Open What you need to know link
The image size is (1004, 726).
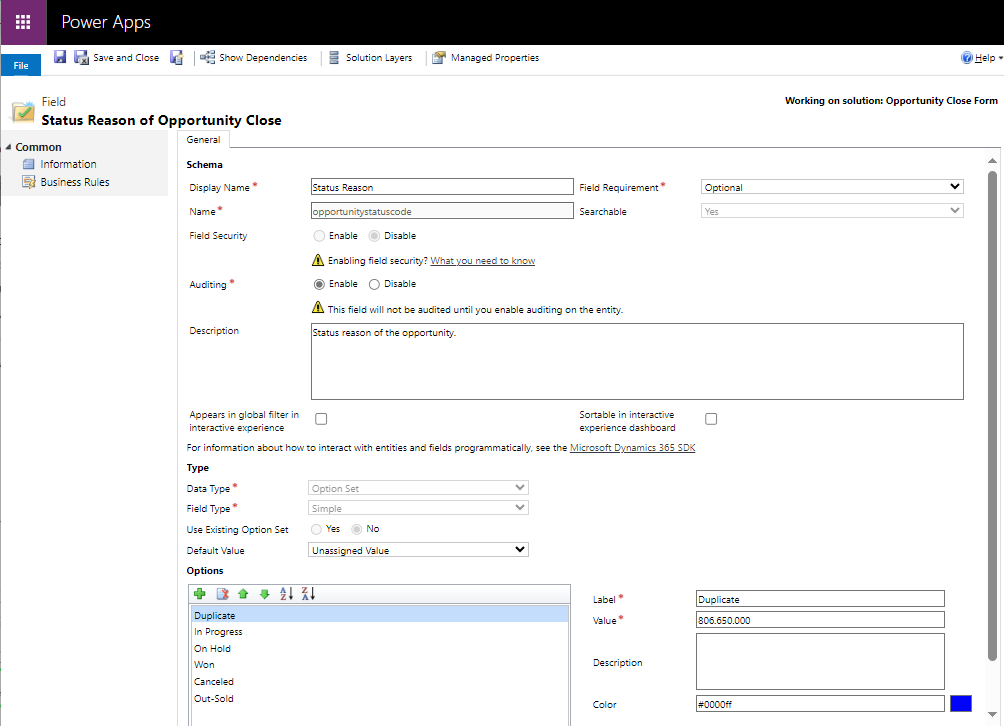(x=483, y=261)
